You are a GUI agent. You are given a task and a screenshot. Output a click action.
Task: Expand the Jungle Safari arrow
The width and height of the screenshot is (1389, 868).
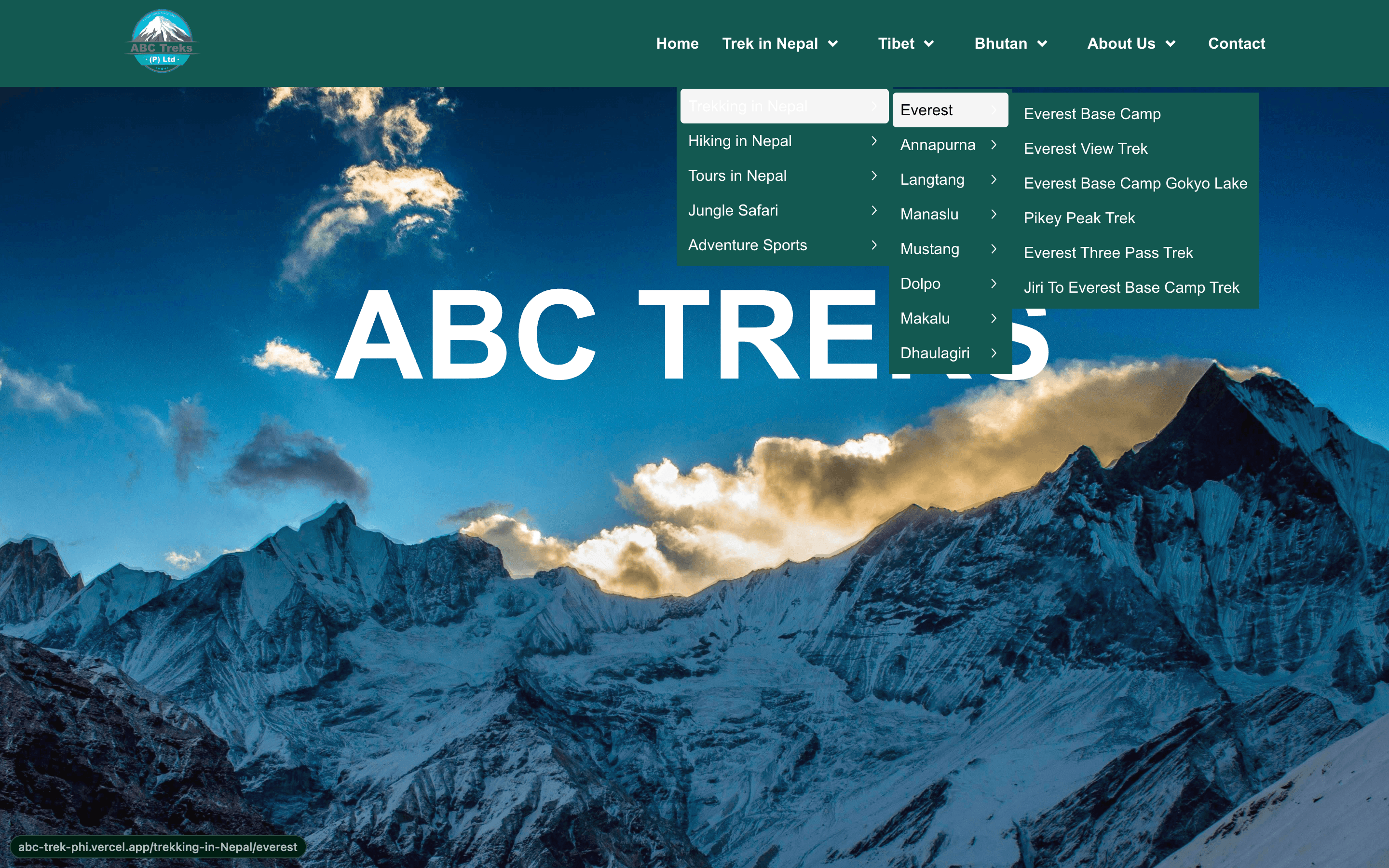pyautogui.click(x=873, y=210)
